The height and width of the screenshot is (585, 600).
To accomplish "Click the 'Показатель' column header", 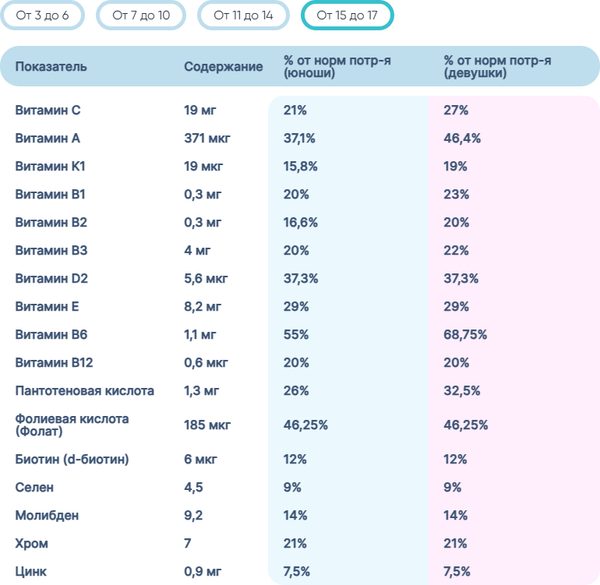I will [x=51, y=67].
